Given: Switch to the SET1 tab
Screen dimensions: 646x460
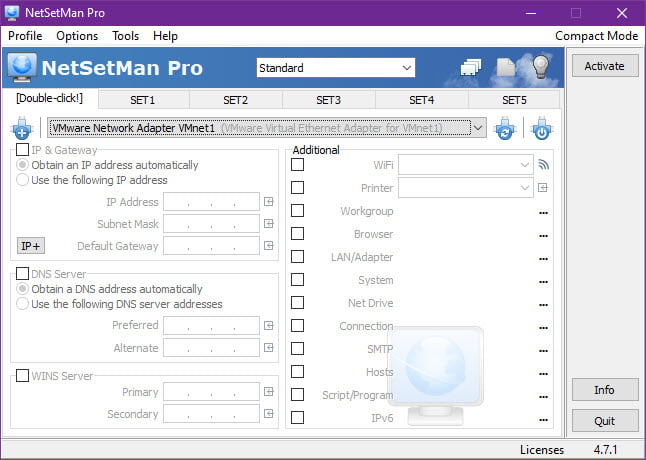Looking at the screenshot, I should pos(143,100).
